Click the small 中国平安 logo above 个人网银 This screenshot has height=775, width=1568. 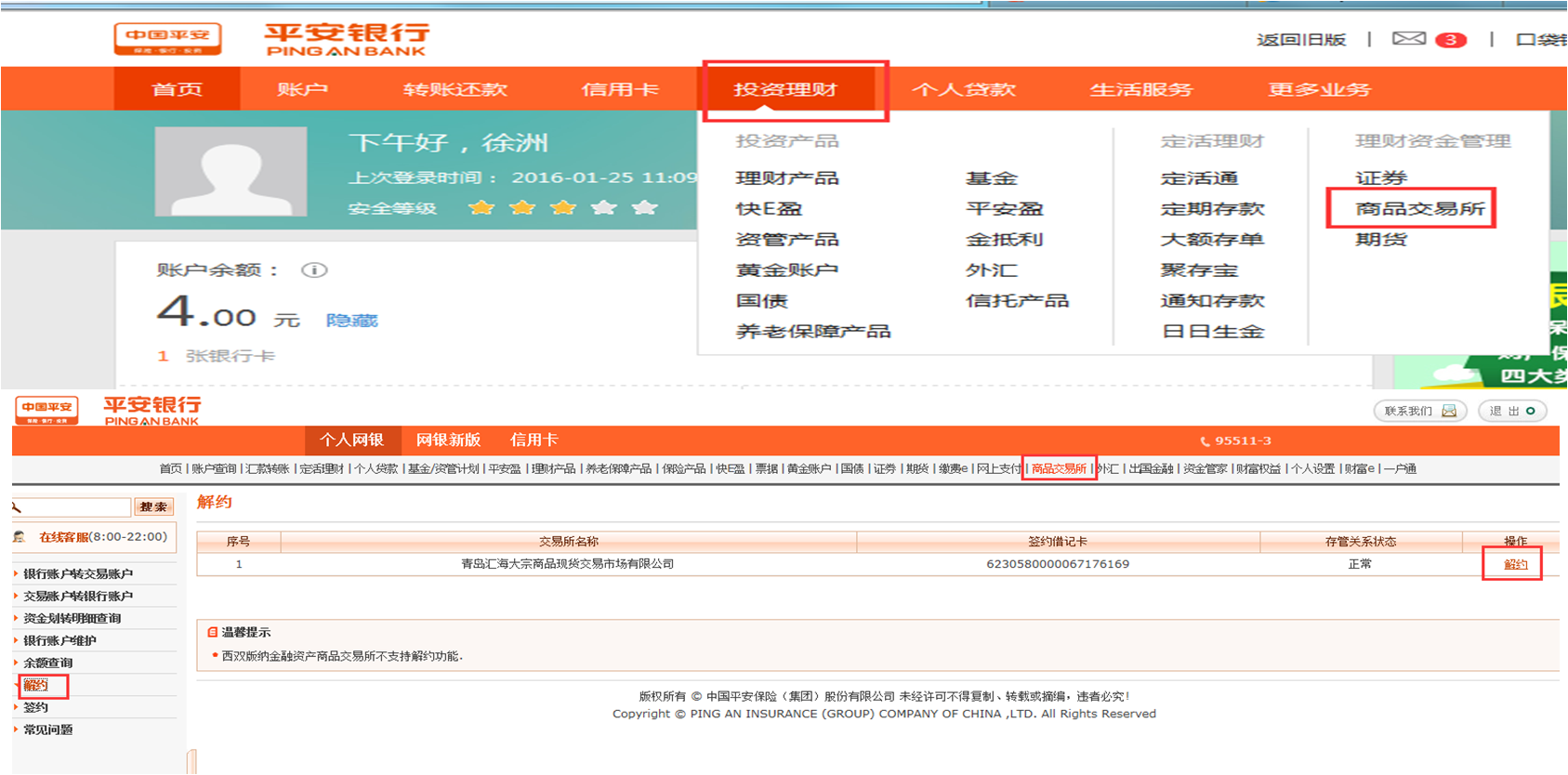46,410
